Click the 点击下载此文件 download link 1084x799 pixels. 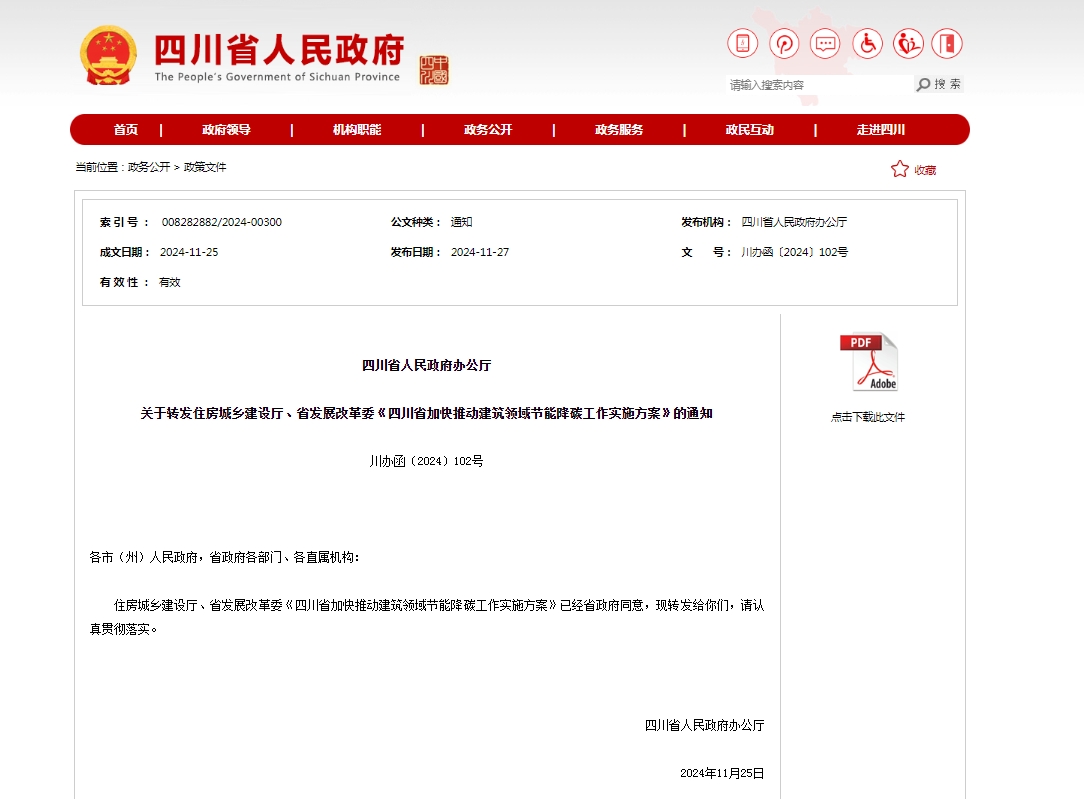click(868, 417)
